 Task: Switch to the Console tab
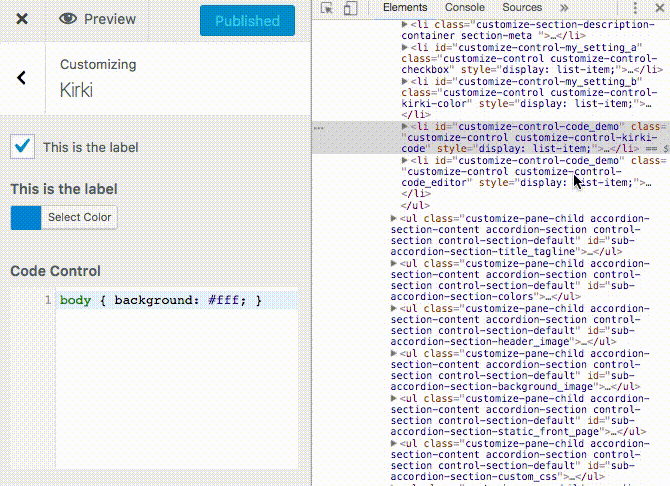point(464,8)
